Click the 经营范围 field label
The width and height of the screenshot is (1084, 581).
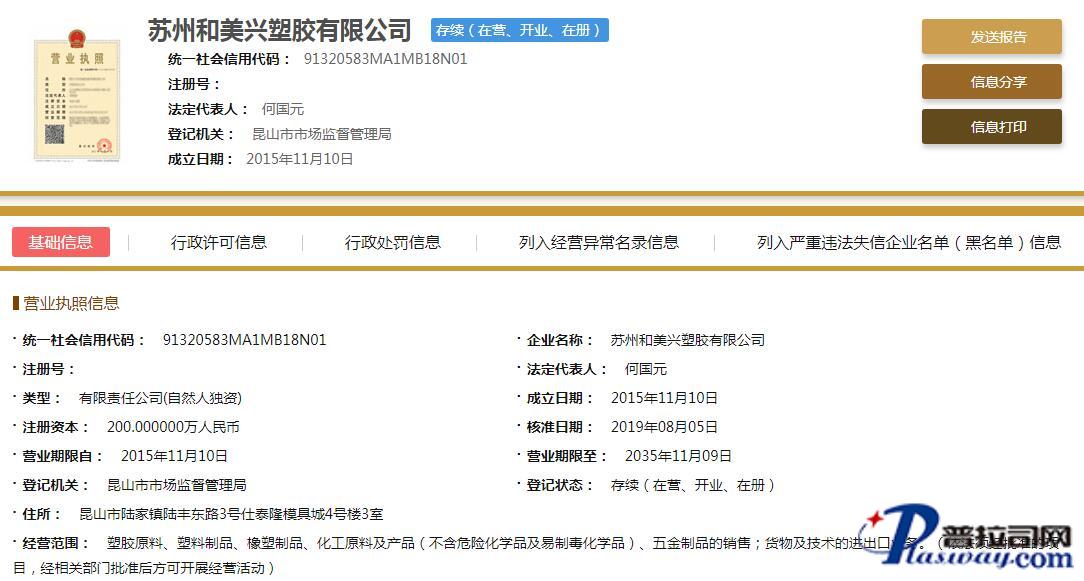point(54,543)
